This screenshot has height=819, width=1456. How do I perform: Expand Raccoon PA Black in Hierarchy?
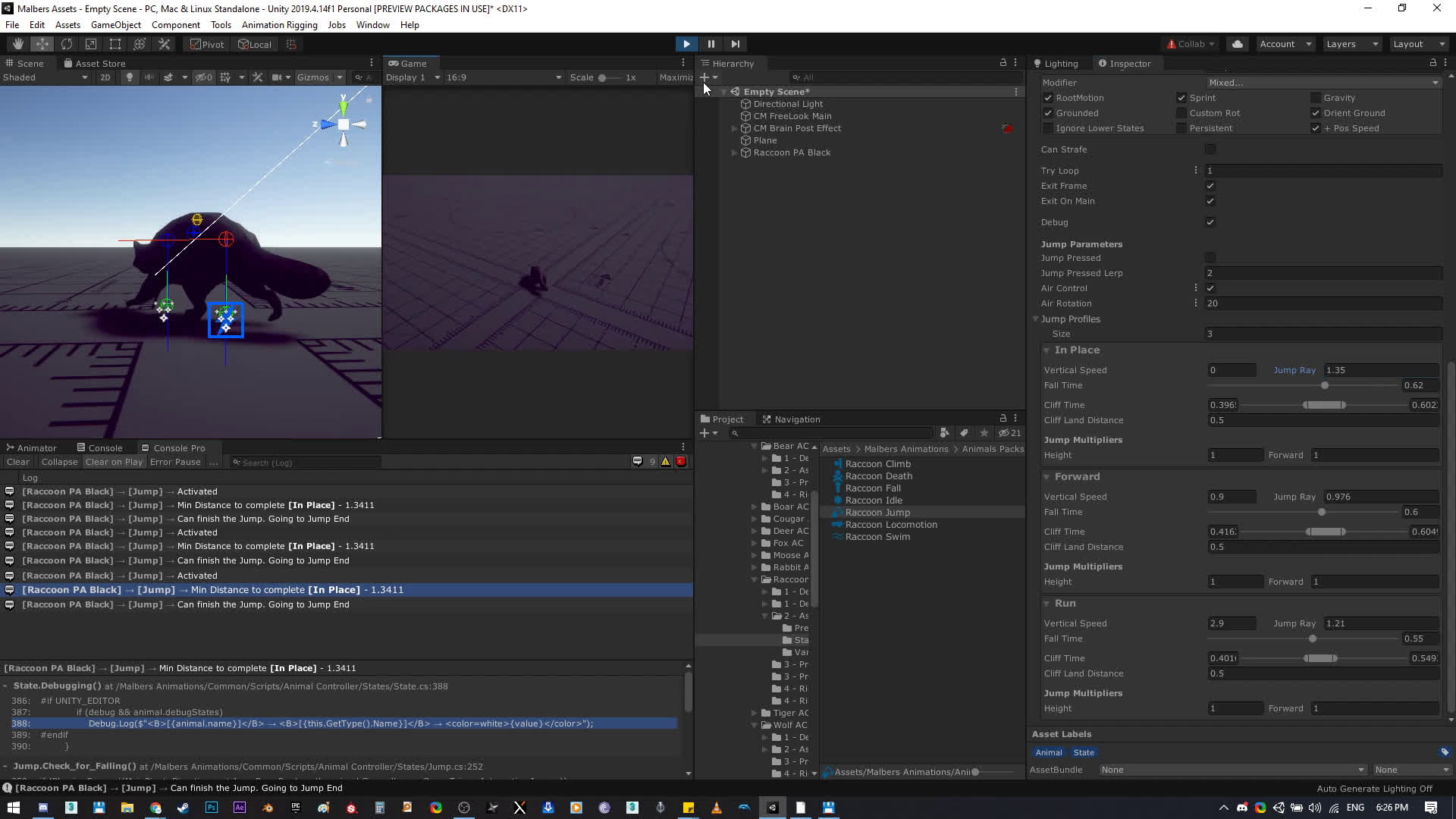pyautogui.click(x=734, y=153)
